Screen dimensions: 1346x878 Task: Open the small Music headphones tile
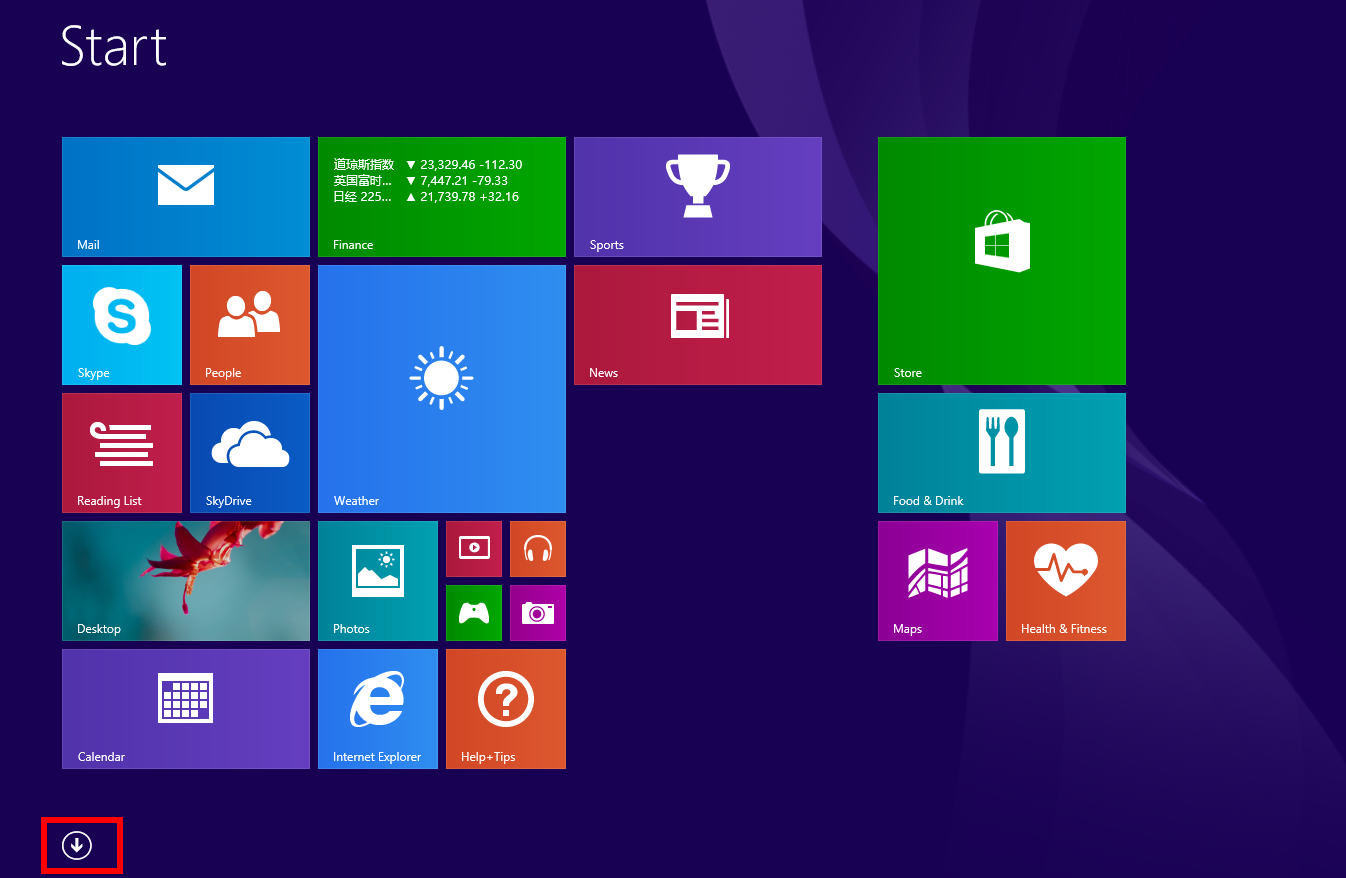click(538, 549)
